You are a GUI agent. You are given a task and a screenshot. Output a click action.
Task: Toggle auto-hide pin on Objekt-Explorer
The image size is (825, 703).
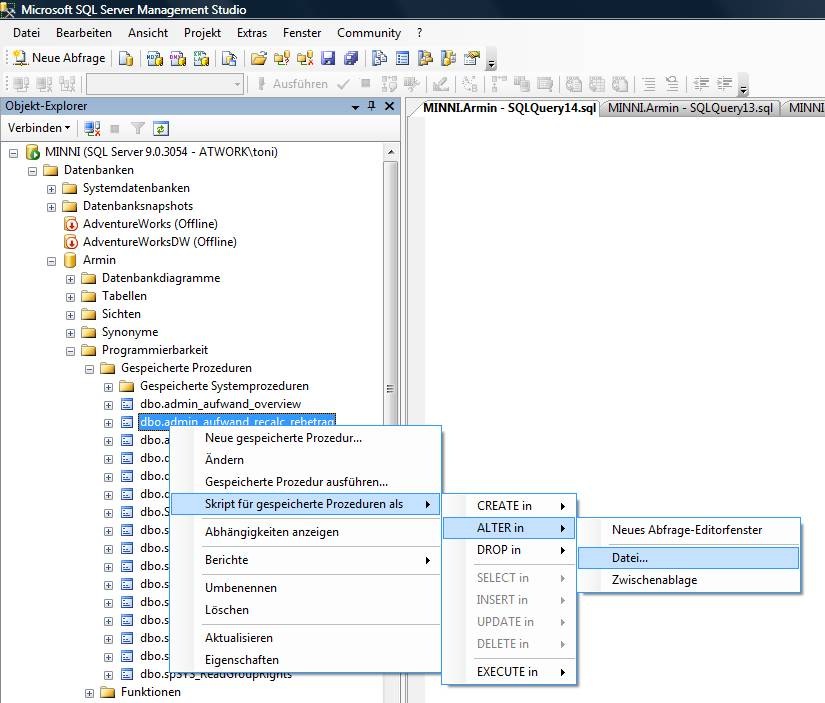pos(374,106)
